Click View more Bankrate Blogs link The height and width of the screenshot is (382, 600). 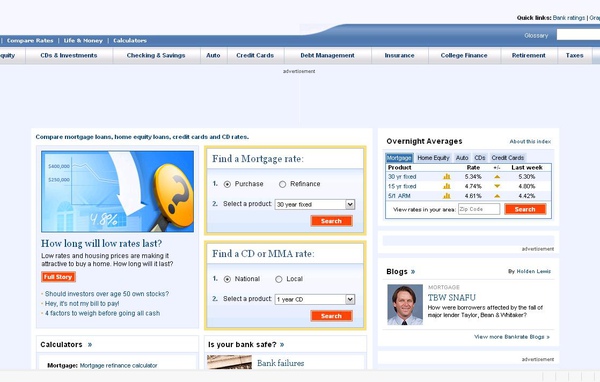pos(512,337)
